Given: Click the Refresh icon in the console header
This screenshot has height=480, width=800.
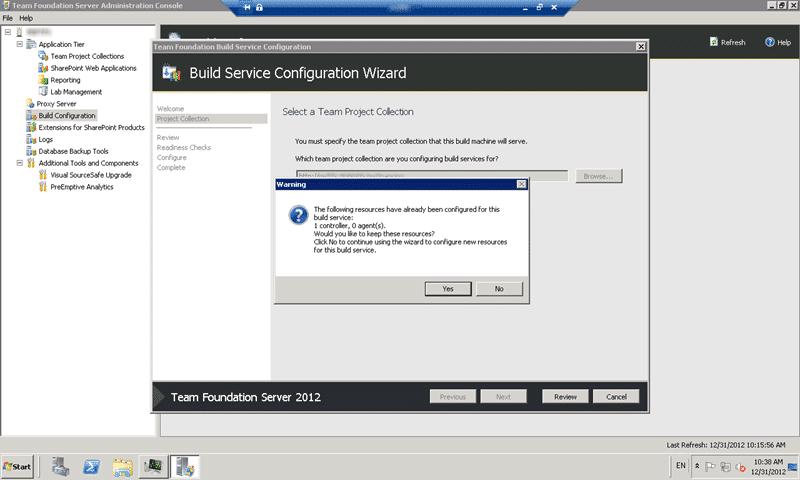Looking at the screenshot, I should tap(714, 42).
